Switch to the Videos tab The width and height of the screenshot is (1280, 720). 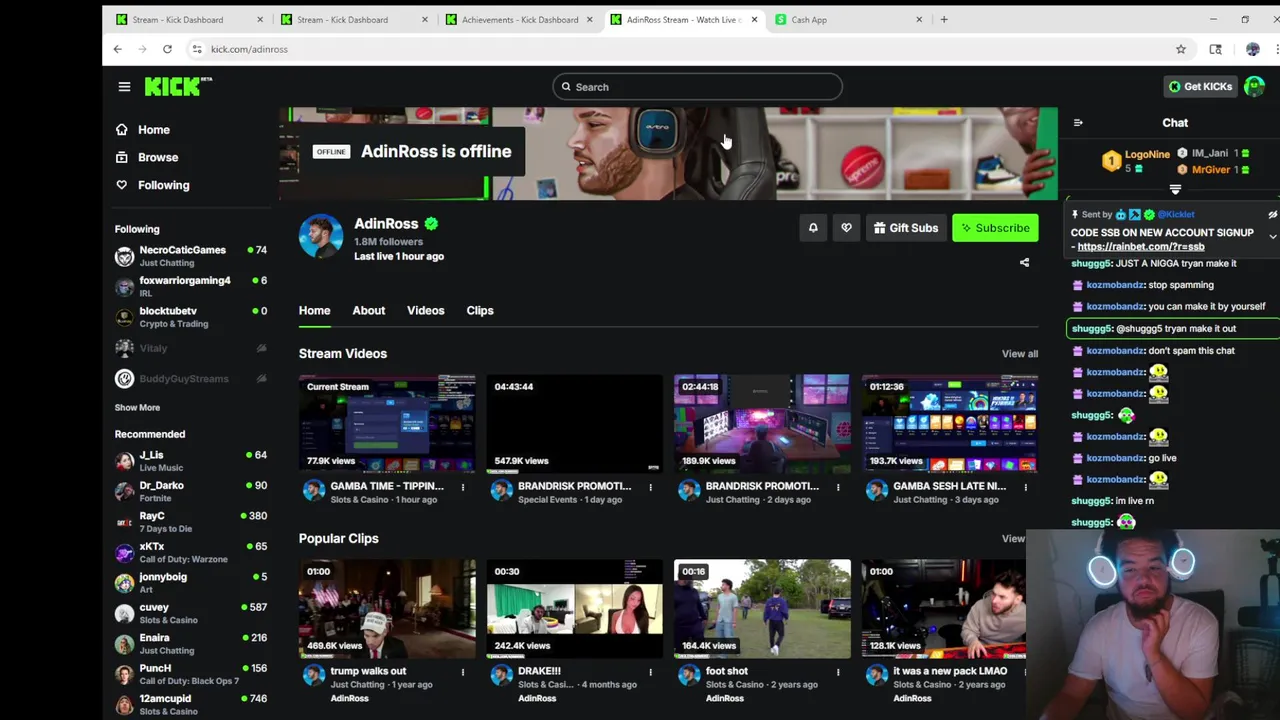pyautogui.click(x=425, y=310)
